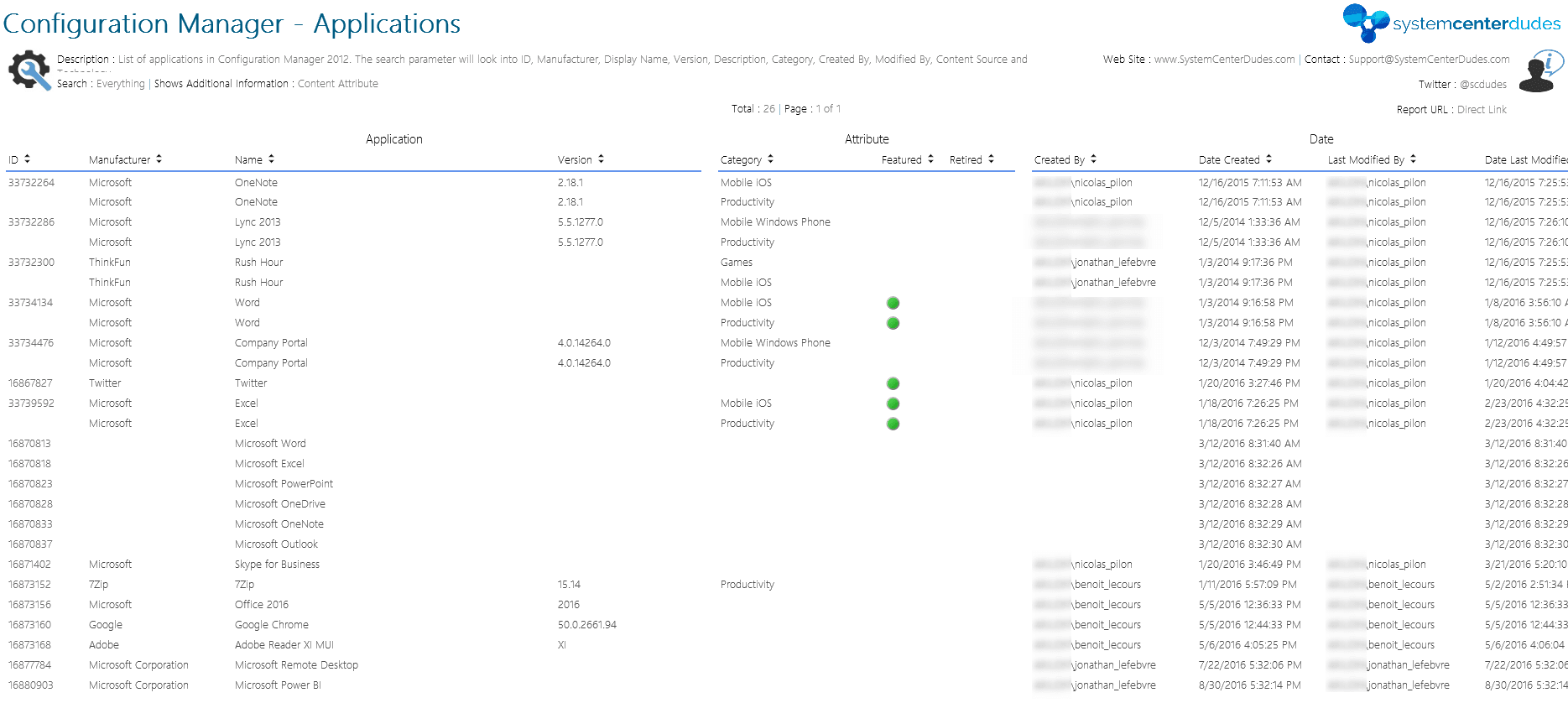Click ID 16867827 Twitter row
Viewport: 1568px width, 703px height.
(30, 383)
